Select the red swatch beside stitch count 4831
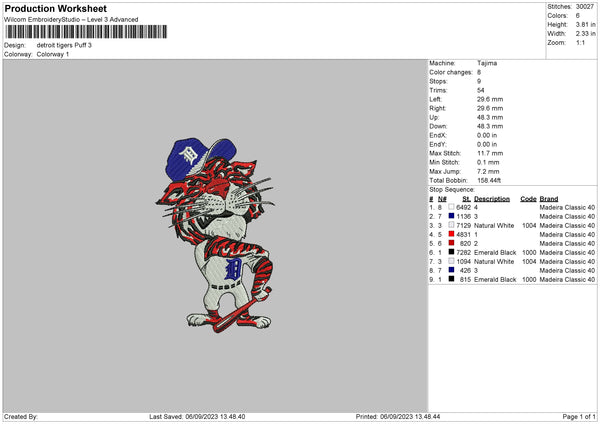The height and width of the screenshot is (424, 600). (452, 234)
